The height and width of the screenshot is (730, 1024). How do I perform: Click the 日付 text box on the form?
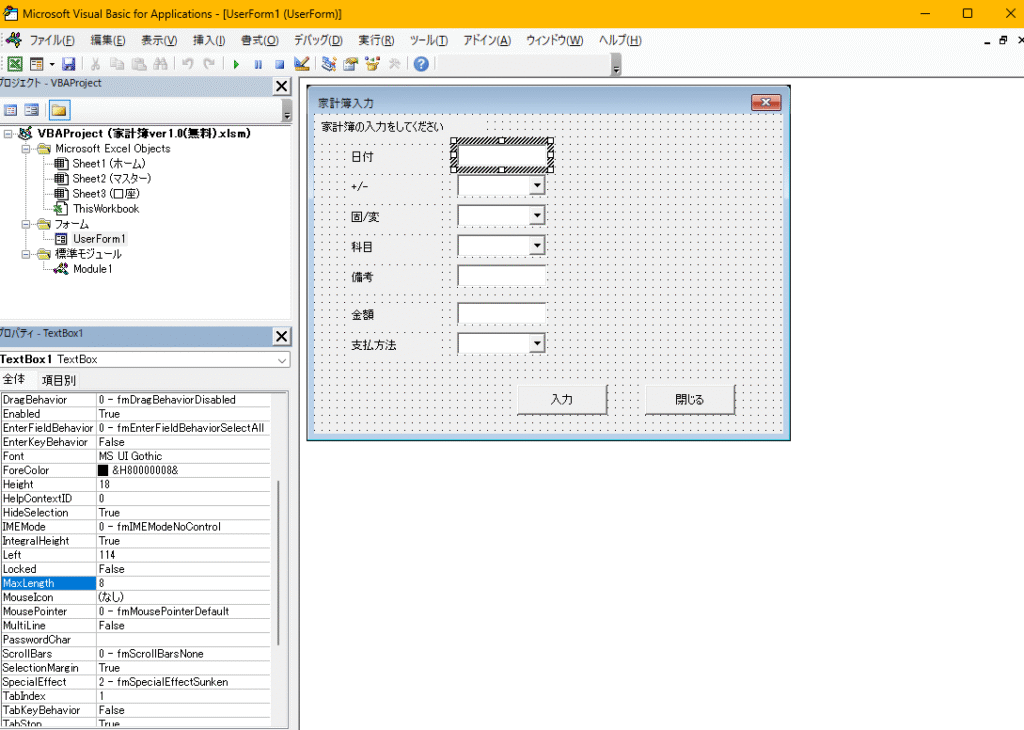502,155
